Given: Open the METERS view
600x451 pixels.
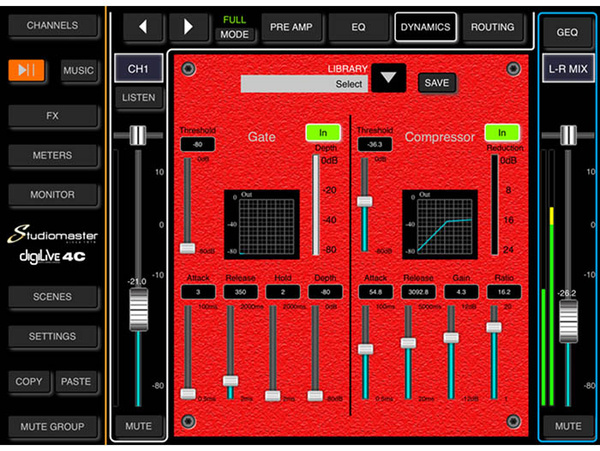Looking at the screenshot, I should [52, 155].
